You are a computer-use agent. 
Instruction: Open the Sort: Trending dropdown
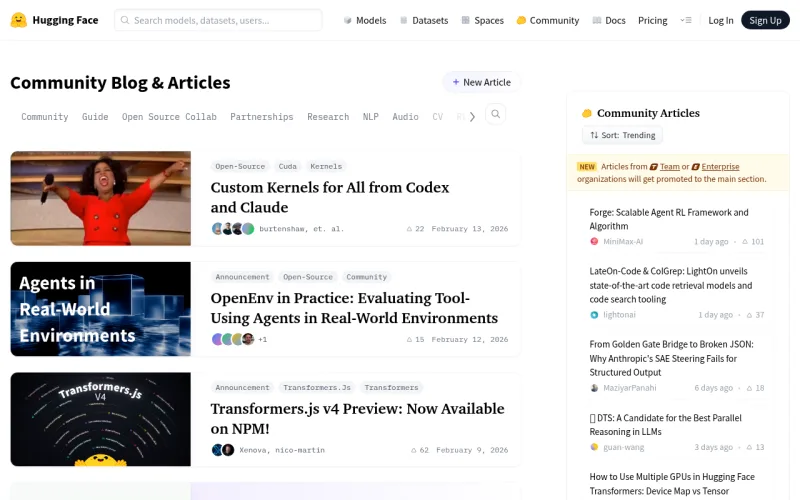622,135
